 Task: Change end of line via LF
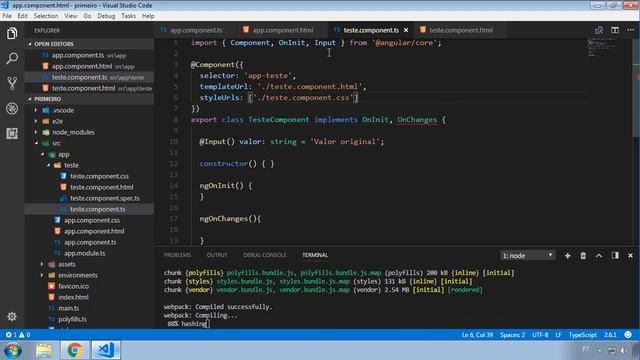[558, 335]
